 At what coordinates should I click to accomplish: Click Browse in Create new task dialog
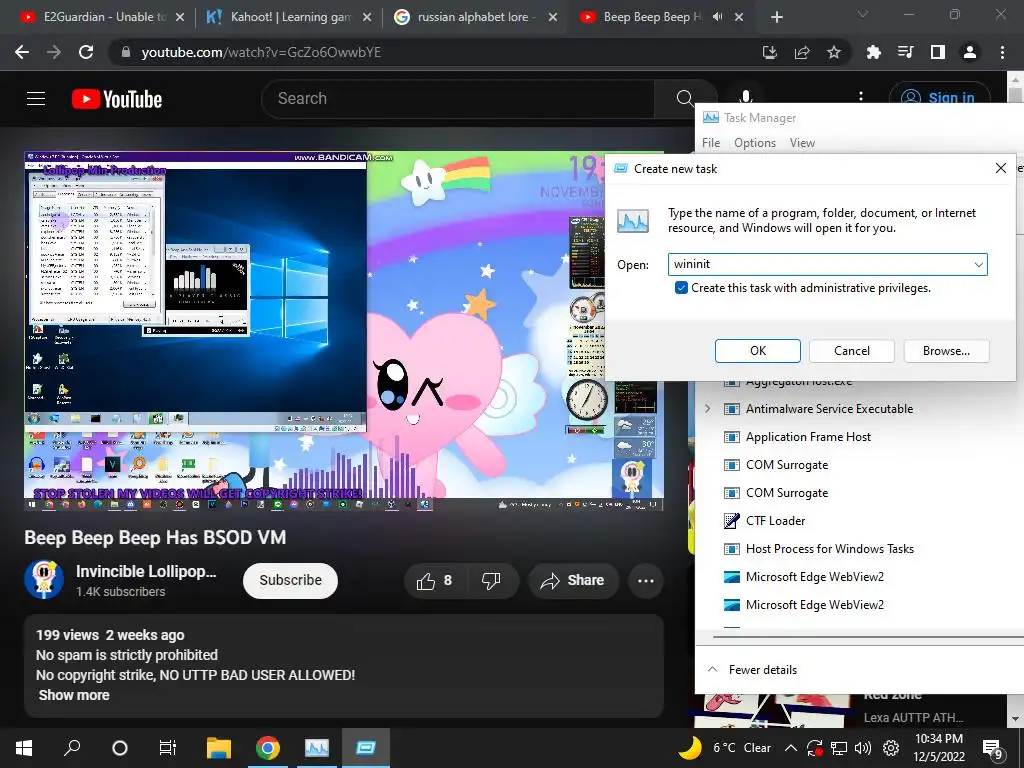[x=946, y=351]
